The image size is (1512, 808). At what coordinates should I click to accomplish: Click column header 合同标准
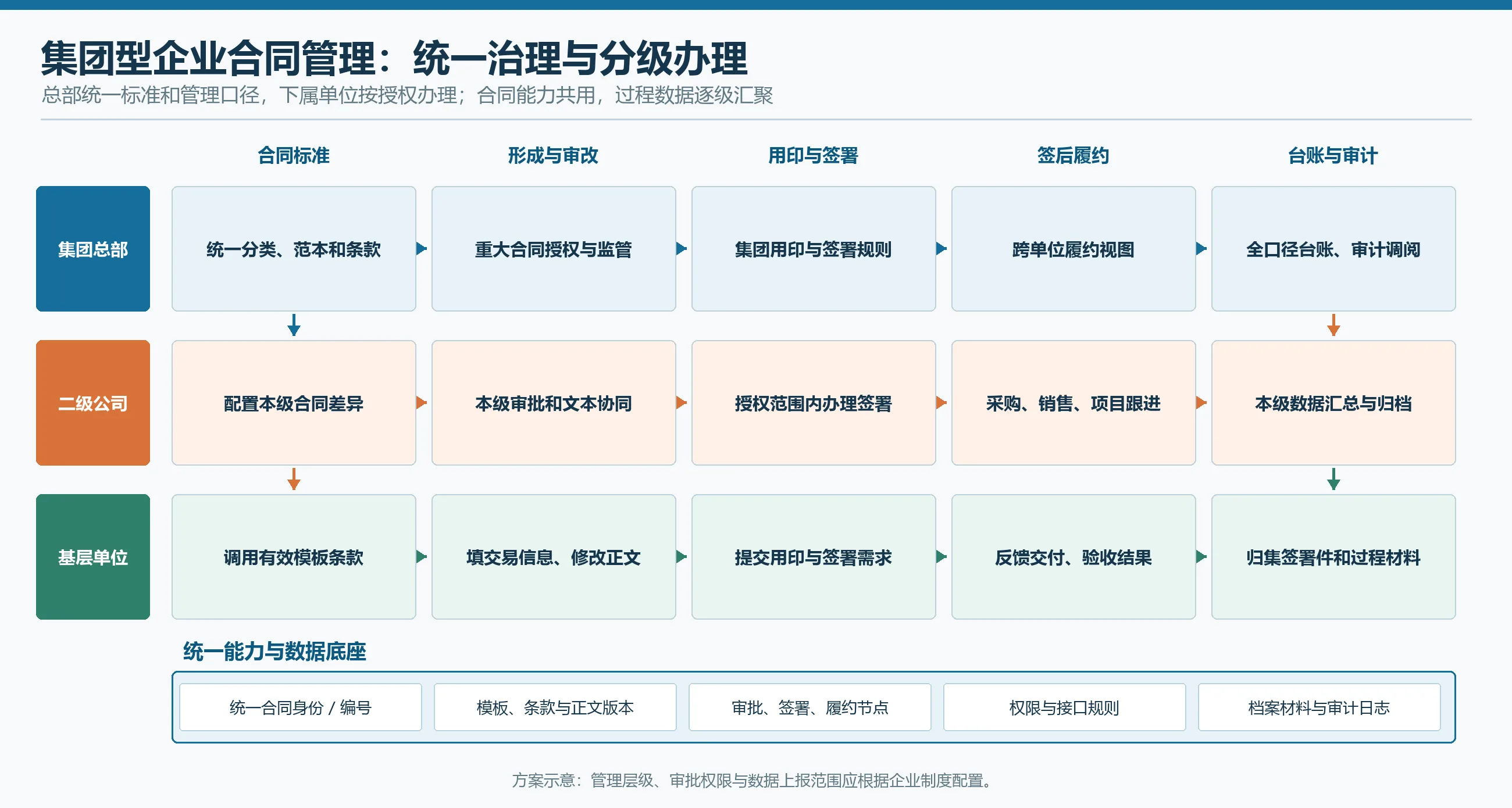294,156
